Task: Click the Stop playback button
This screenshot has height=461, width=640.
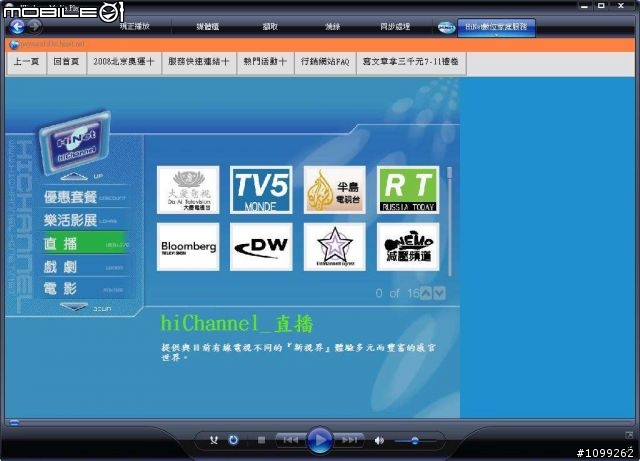Action: pyautogui.click(x=262, y=440)
